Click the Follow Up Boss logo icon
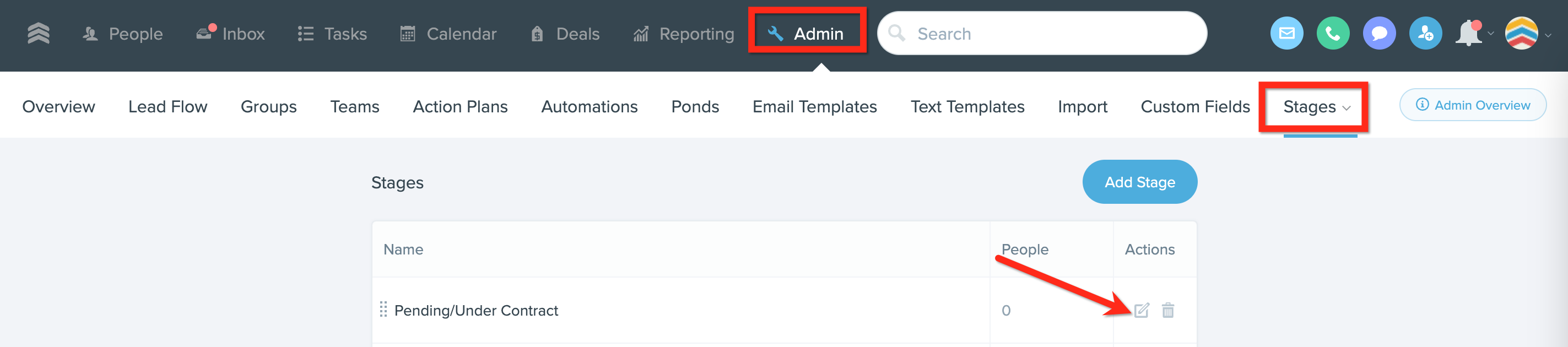The image size is (1568, 347). pyautogui.click(x=39, y=34)
